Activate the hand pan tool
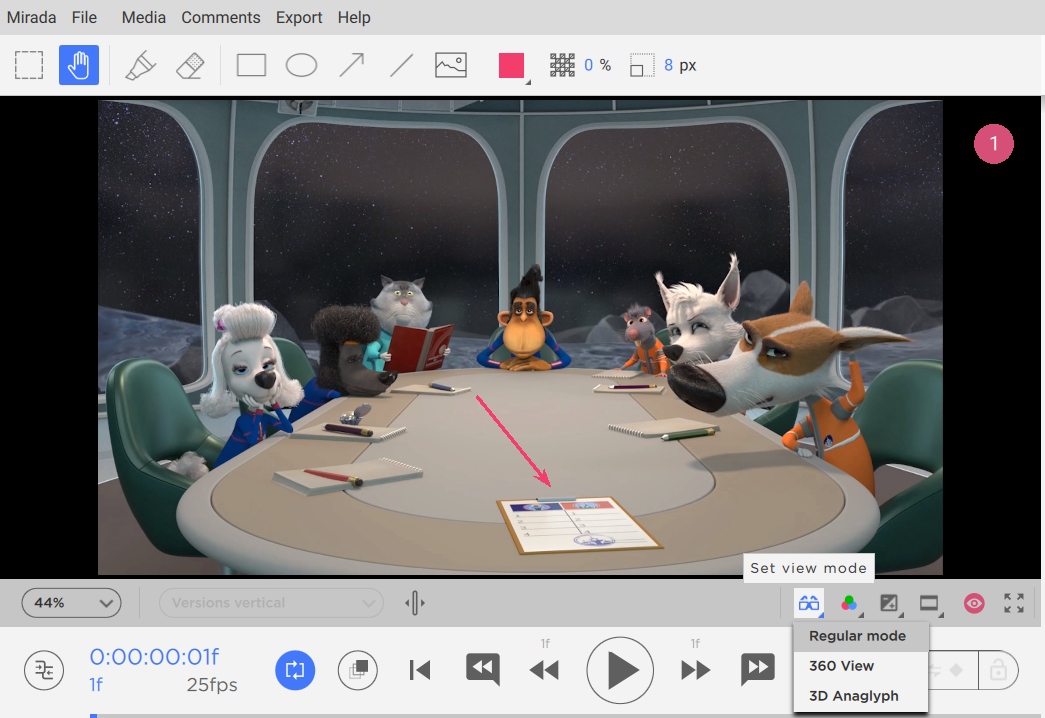1045x718 pixels. click(x=79, y=65)
